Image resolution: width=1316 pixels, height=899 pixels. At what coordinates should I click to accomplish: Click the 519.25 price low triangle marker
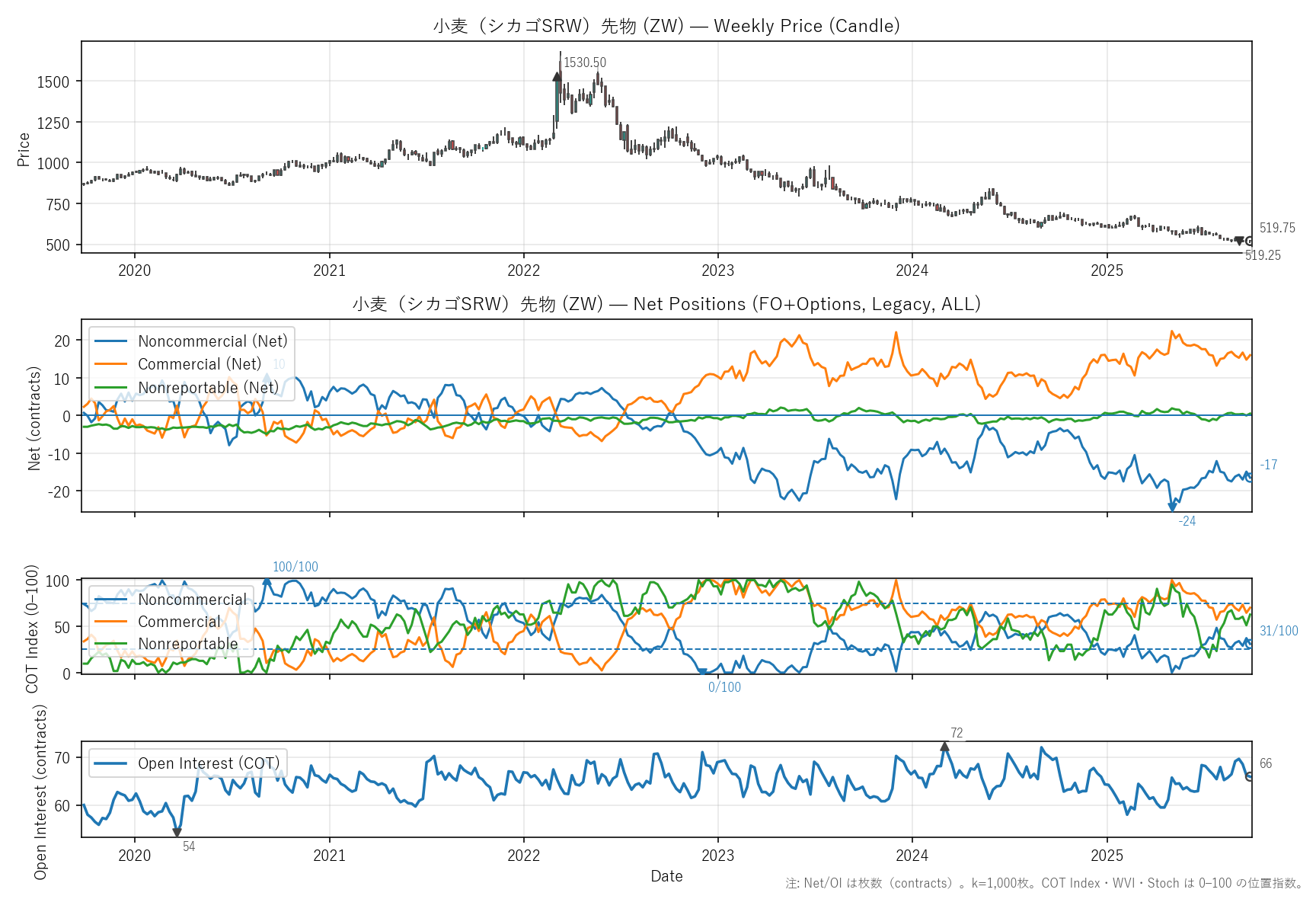pos(1238,241)
